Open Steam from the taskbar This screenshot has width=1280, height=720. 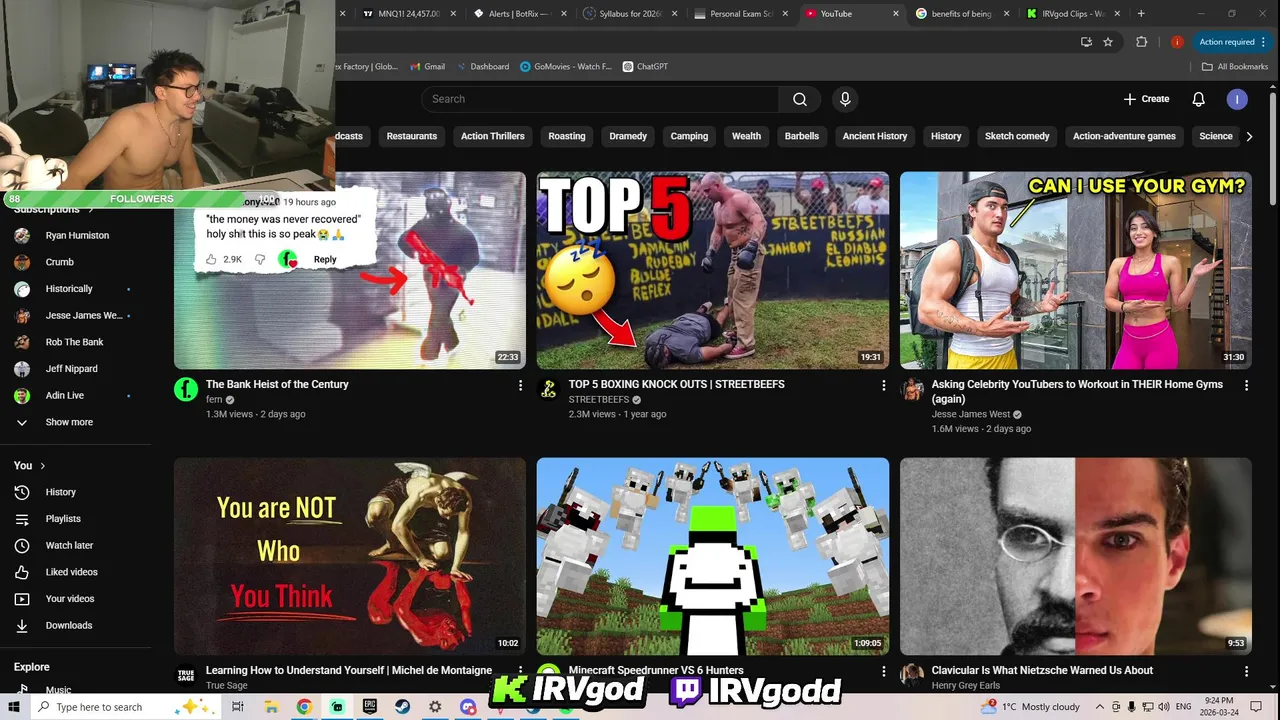[x=402, y=707]
